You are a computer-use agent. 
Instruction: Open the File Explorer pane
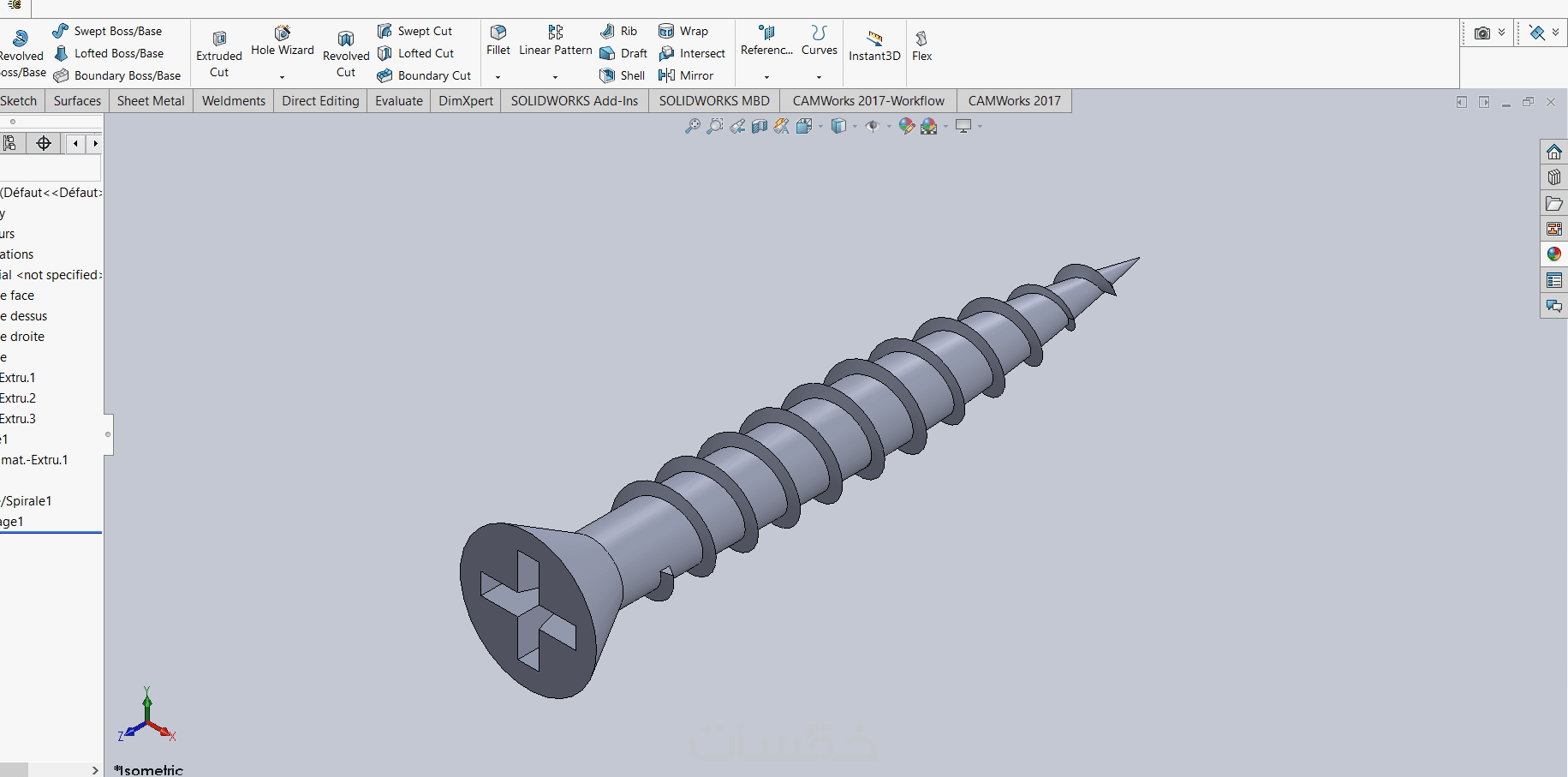1554,203
